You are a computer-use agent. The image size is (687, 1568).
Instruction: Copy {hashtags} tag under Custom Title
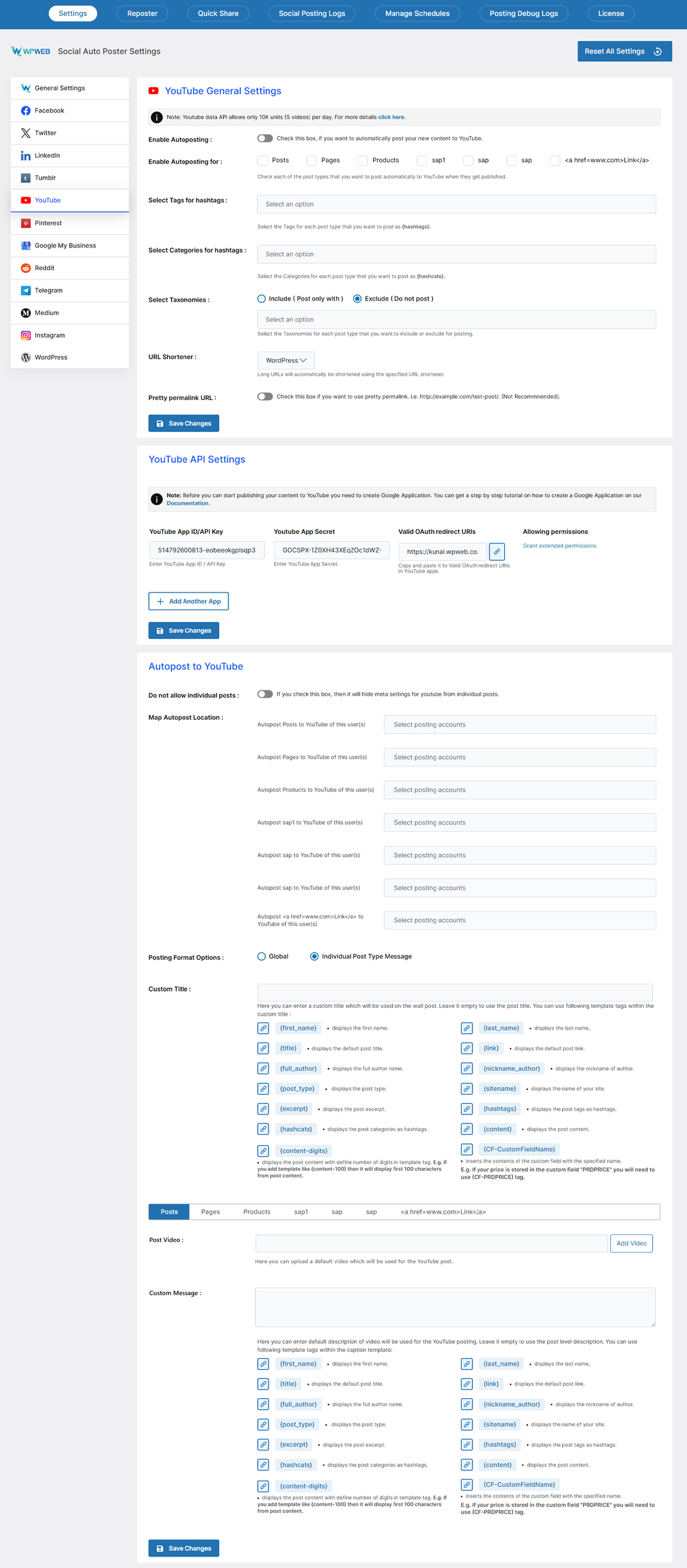pos(467,1109)
